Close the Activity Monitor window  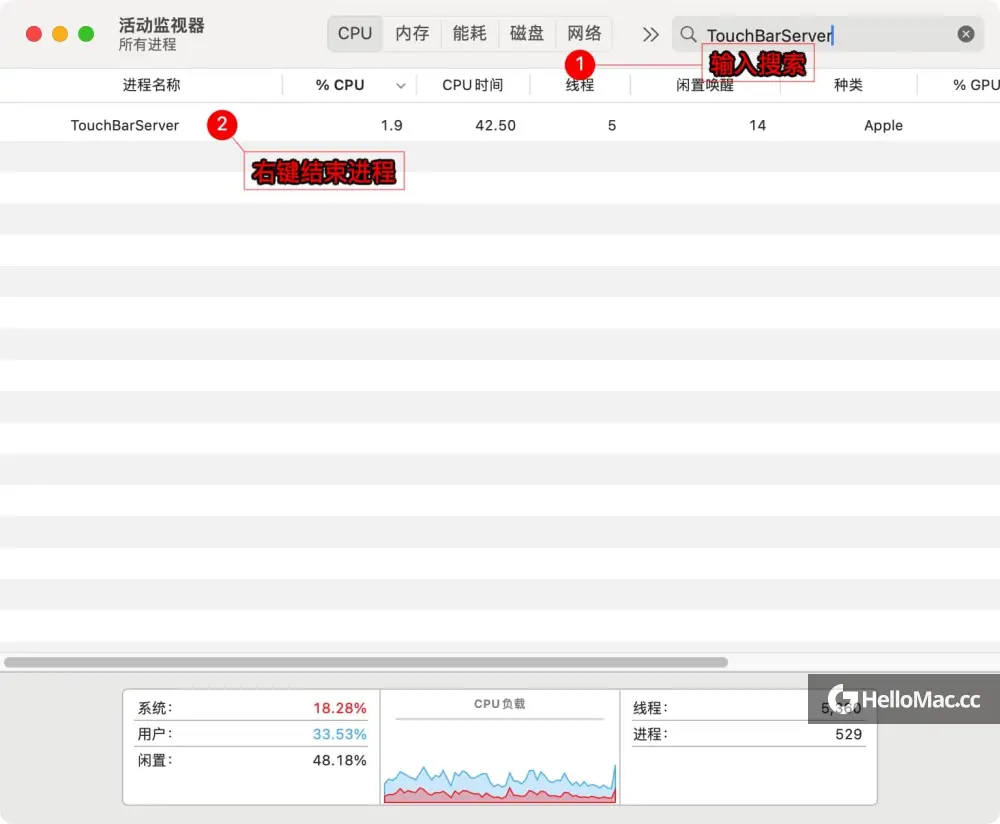tap(34, 34)
